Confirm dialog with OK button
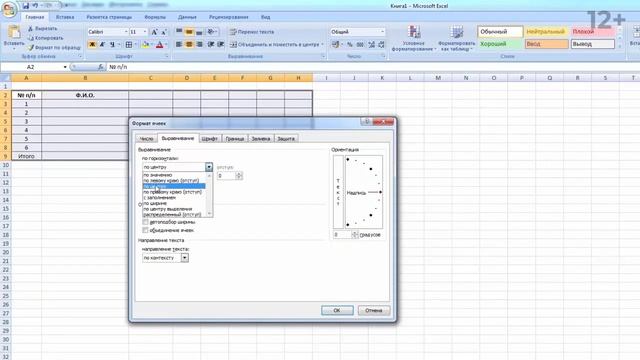This screenshot has height=360, width=640. [337, 311]
